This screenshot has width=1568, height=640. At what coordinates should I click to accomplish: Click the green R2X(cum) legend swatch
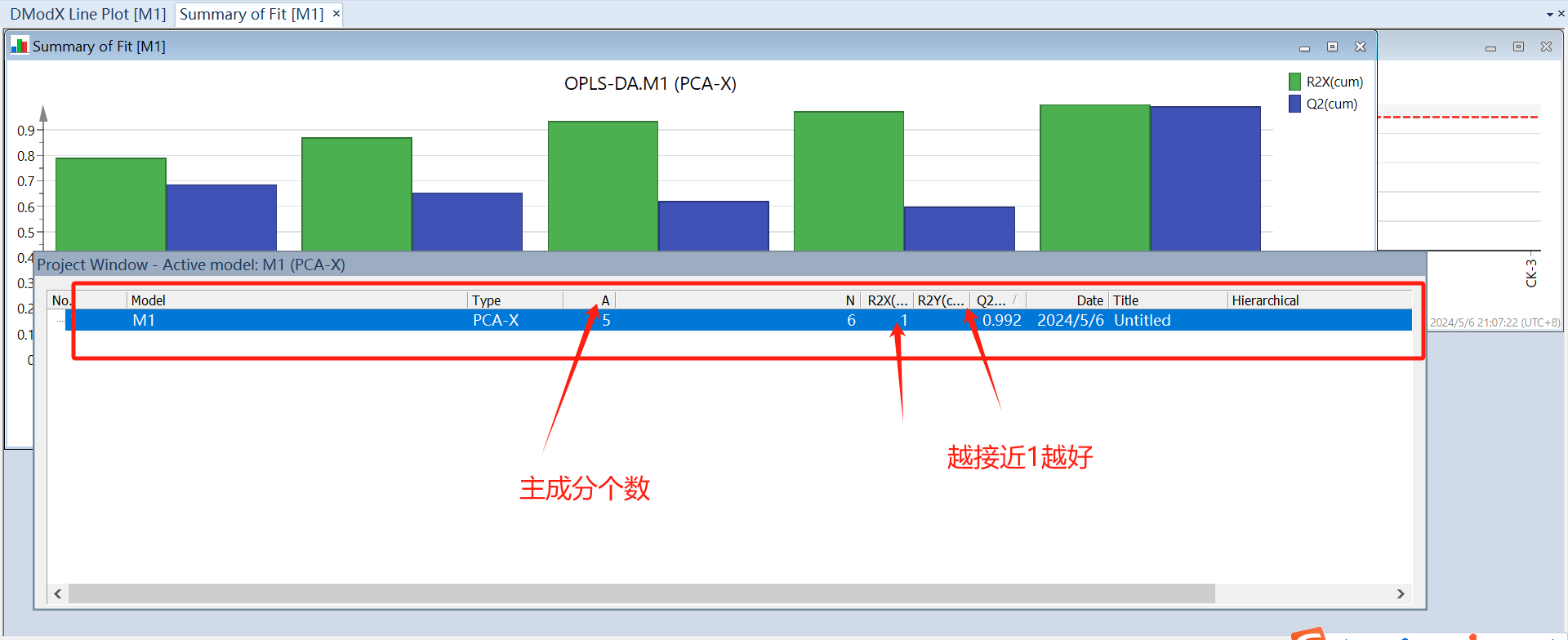[1294, 82]
